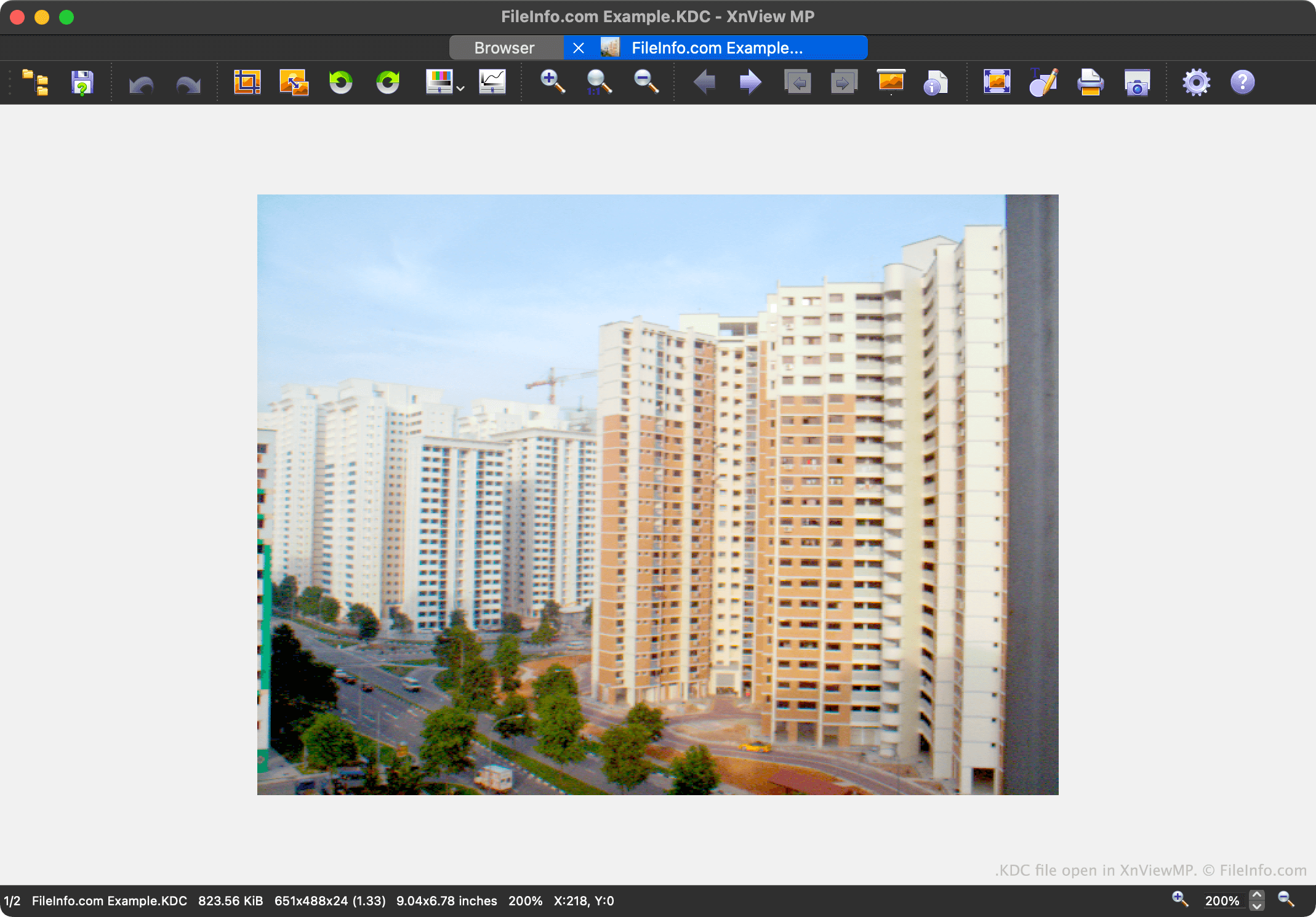Screen dimensions: 1316x917
Task: Go to the previous image
Action: pos(704,82)
